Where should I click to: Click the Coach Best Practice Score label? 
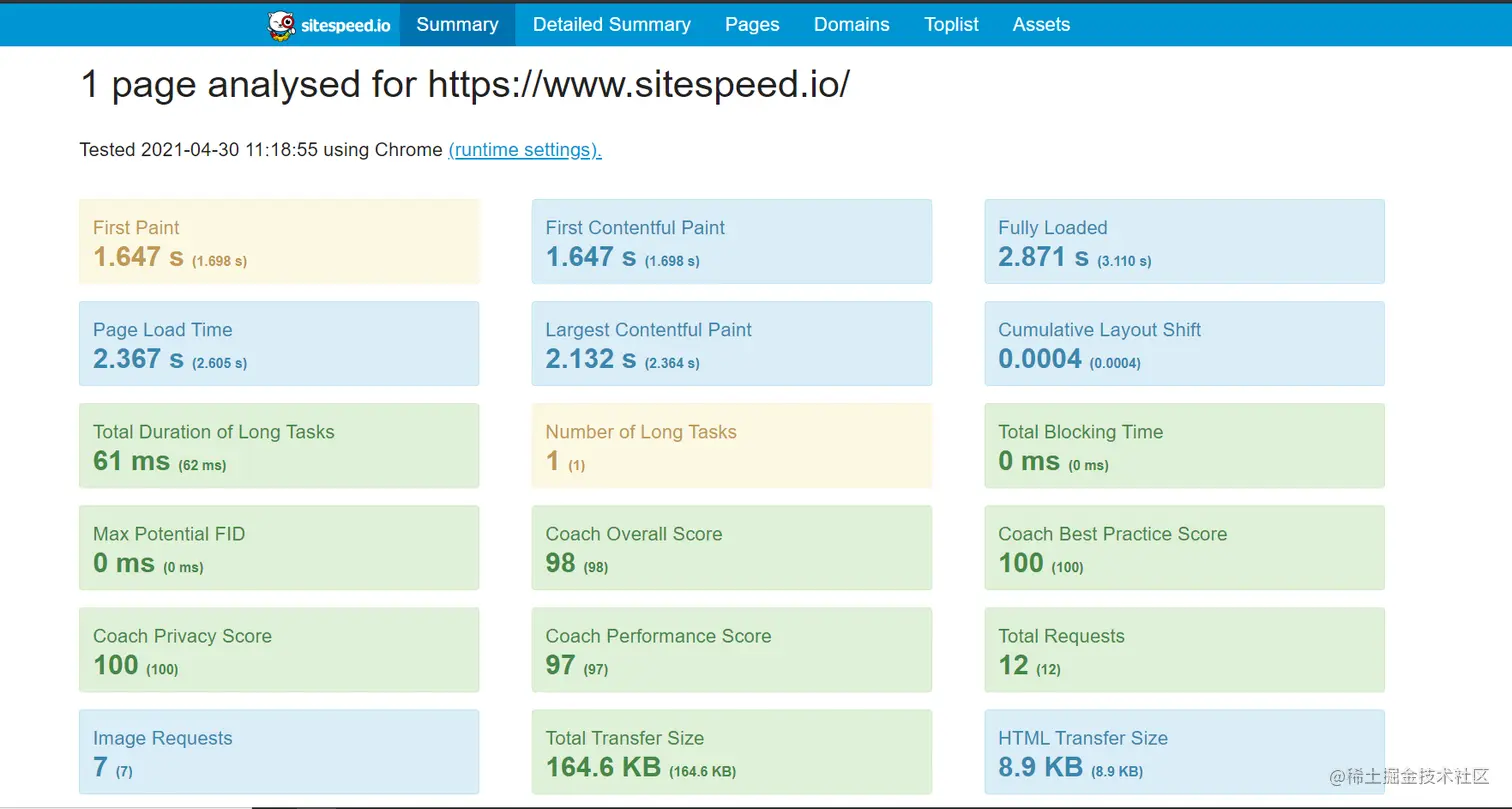pyautogui.click(x=1113, y=534)
